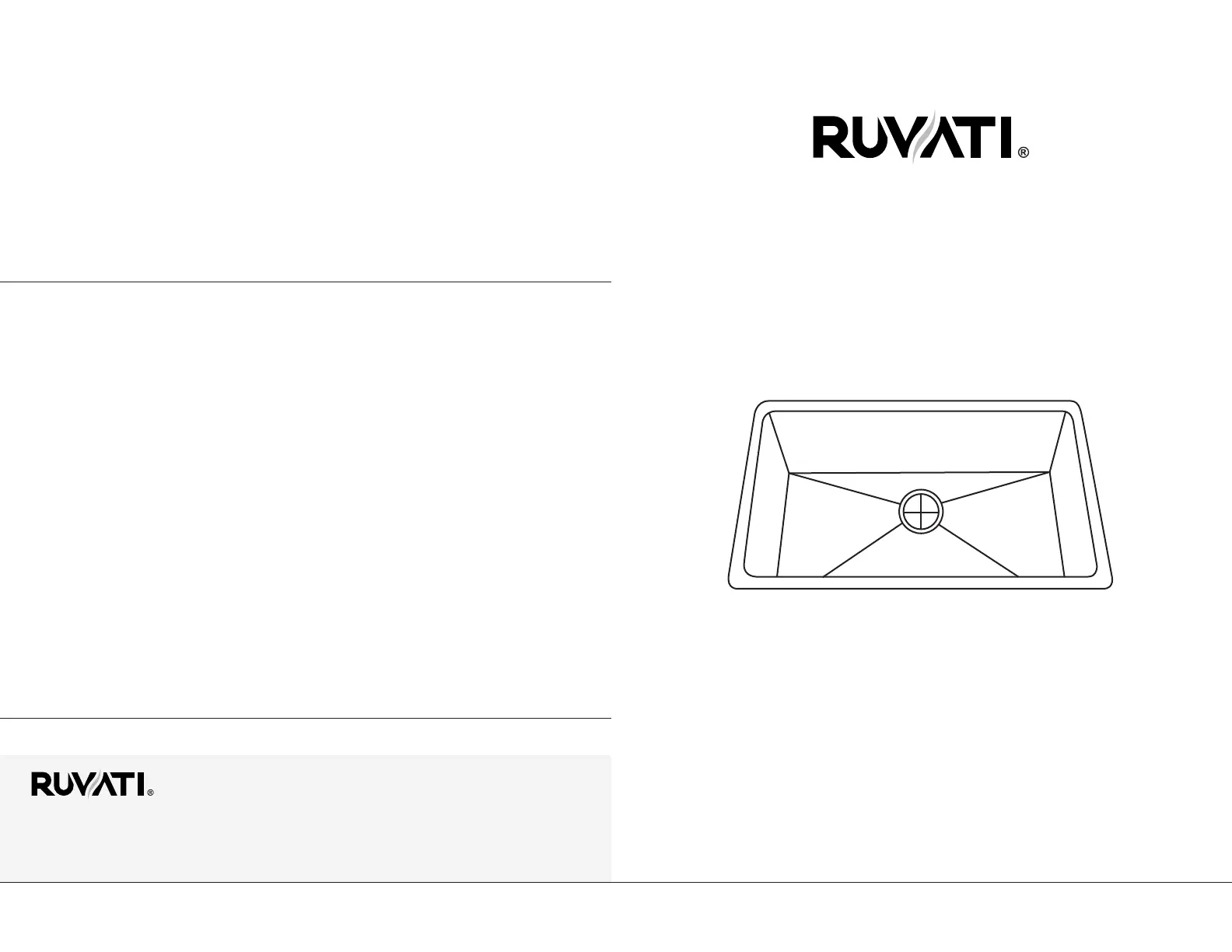Click the registered trademark symbol beside large logo
Viewport: 1232px width, 952px height.
(1023, 154)
